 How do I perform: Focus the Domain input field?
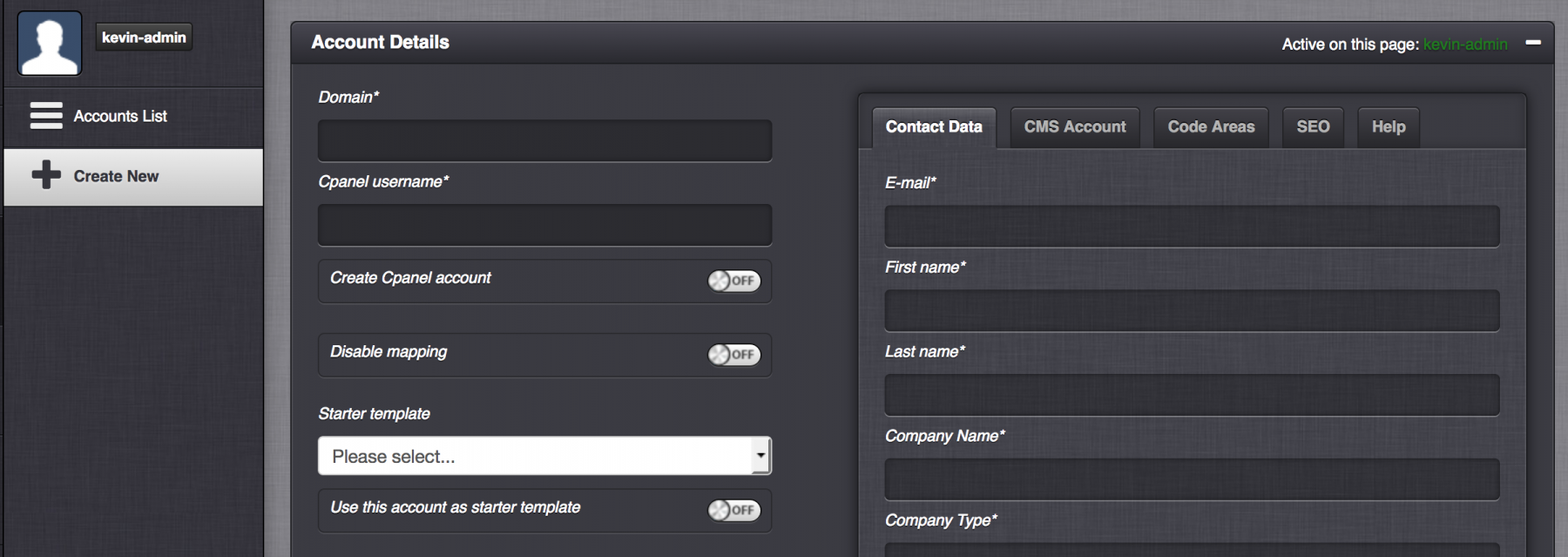coord(544,141)
